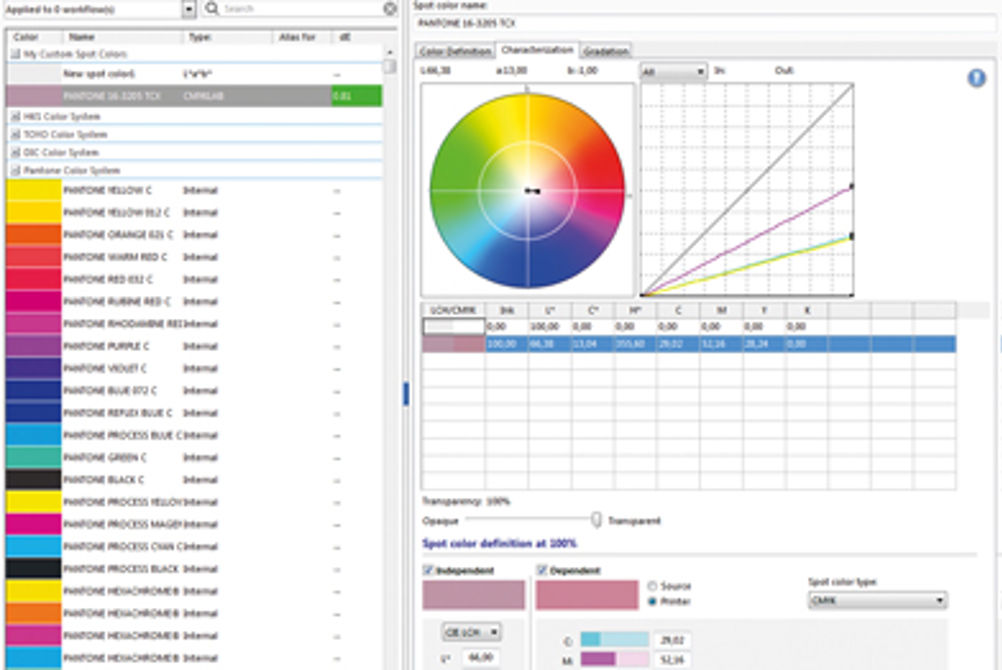Sort list by the Alias for column header
This screenshot has width=1002, height=670.
click(302, 37)
